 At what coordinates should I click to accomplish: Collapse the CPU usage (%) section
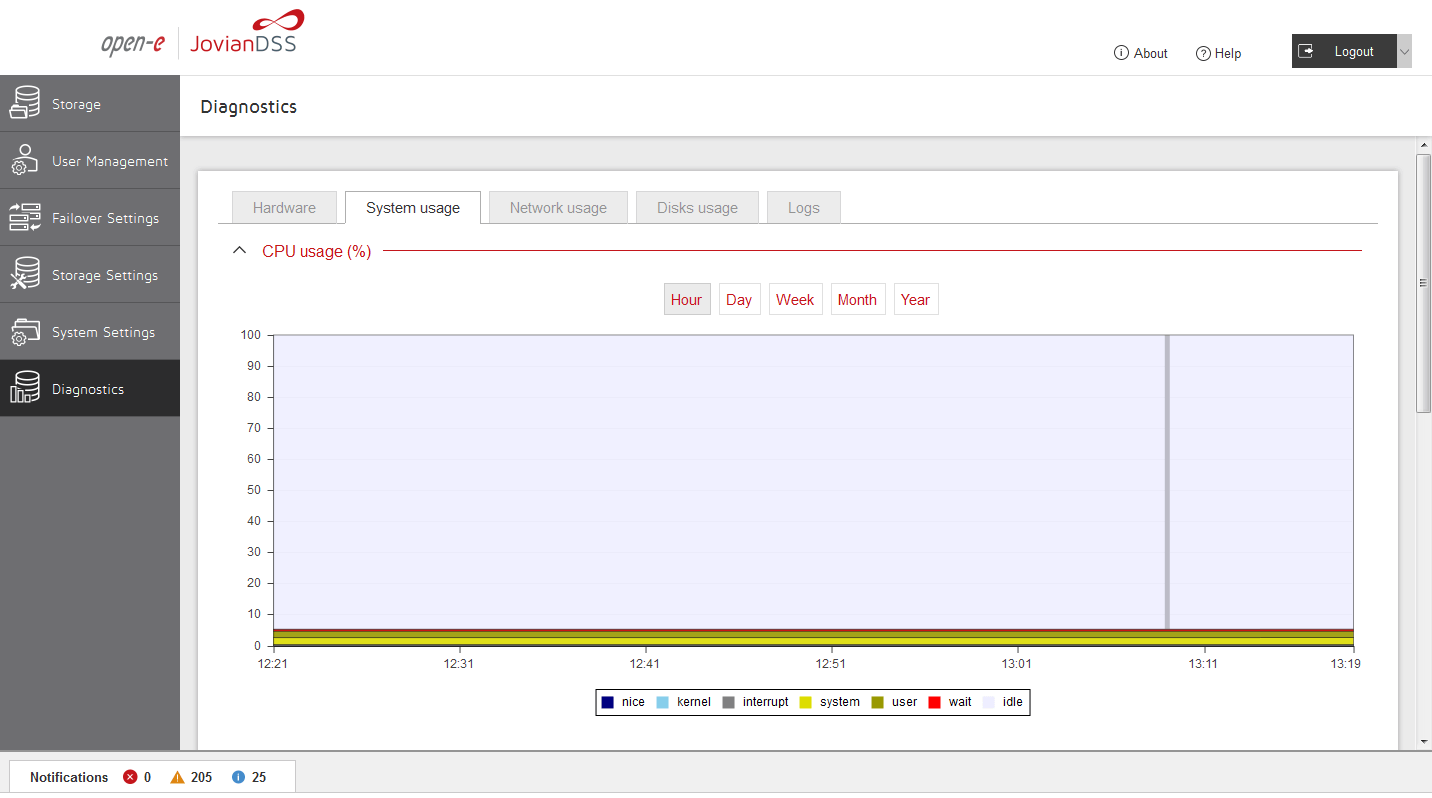[239, 251]
